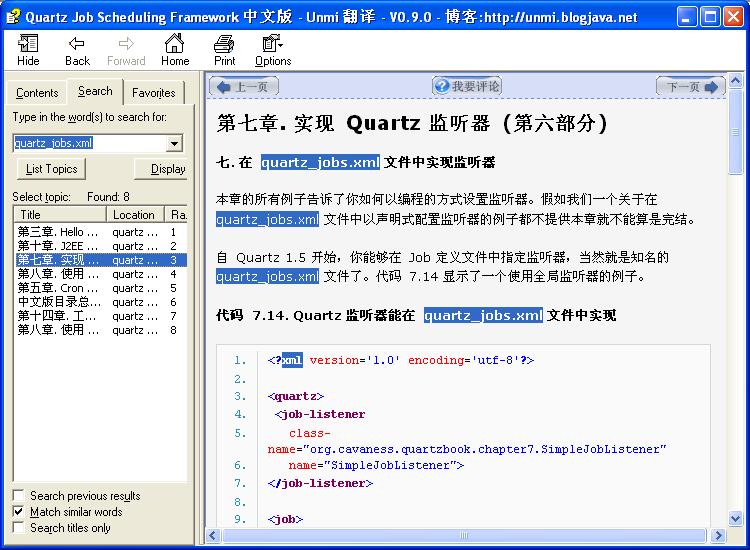Click the Display button
Image resolution: width=750 pixels, height=550 pixels.
pyautogui.click(x=162, y=169)
